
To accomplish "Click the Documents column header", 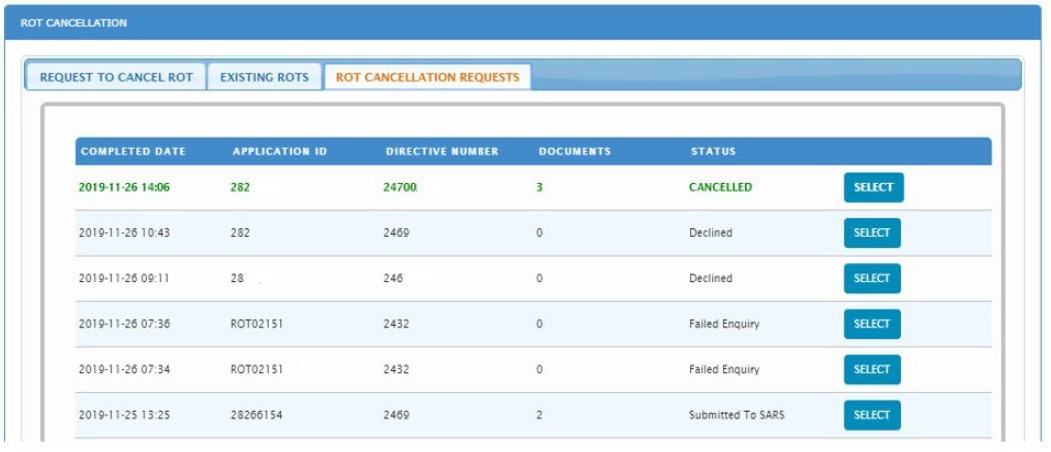I will pyautogui.click(x=574, y=152).
